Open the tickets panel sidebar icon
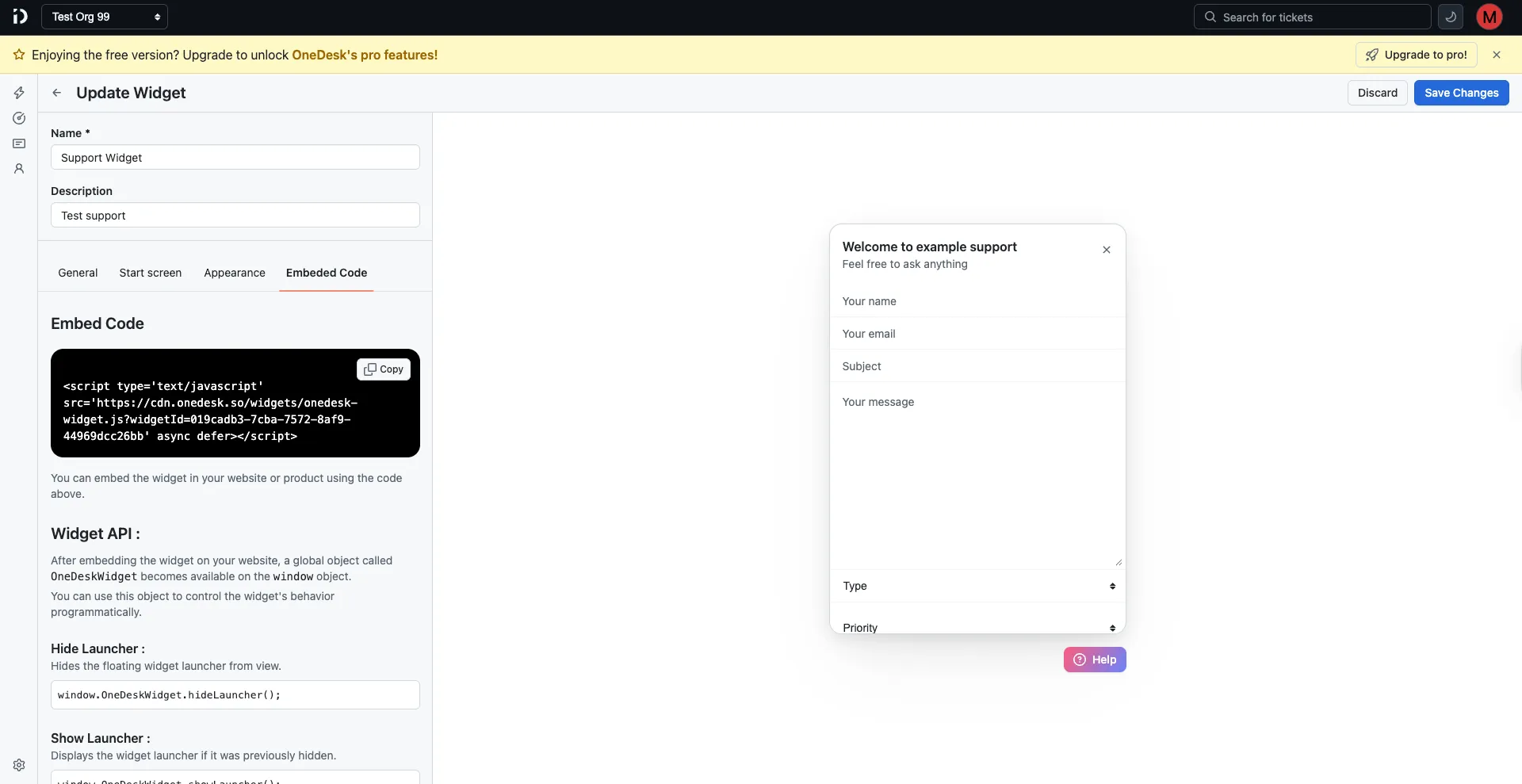1522x784 pixels. pyautogui.click(x=18, y=143)
